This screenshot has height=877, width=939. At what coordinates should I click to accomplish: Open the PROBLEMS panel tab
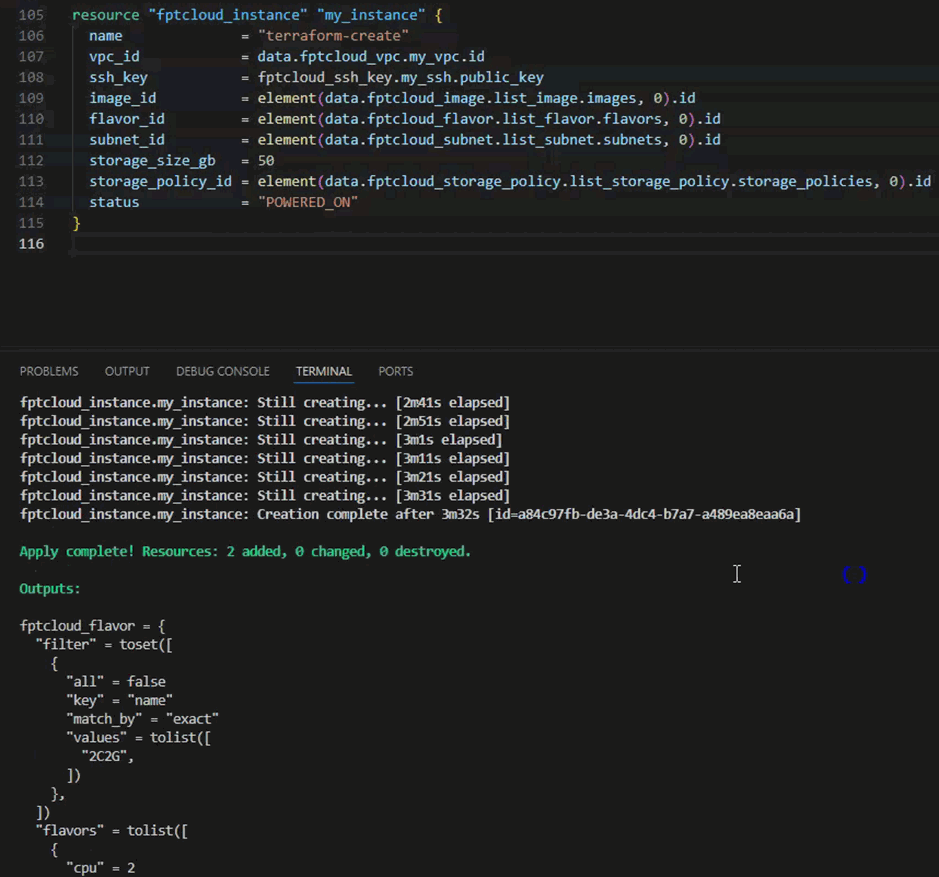pyautogui.click(x=49, y=371)
